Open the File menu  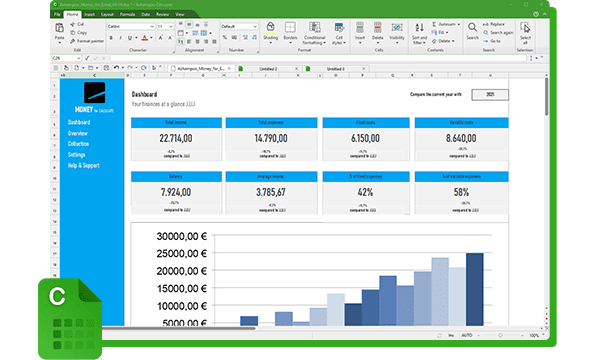pyautogui.click(x=57, y=15)
